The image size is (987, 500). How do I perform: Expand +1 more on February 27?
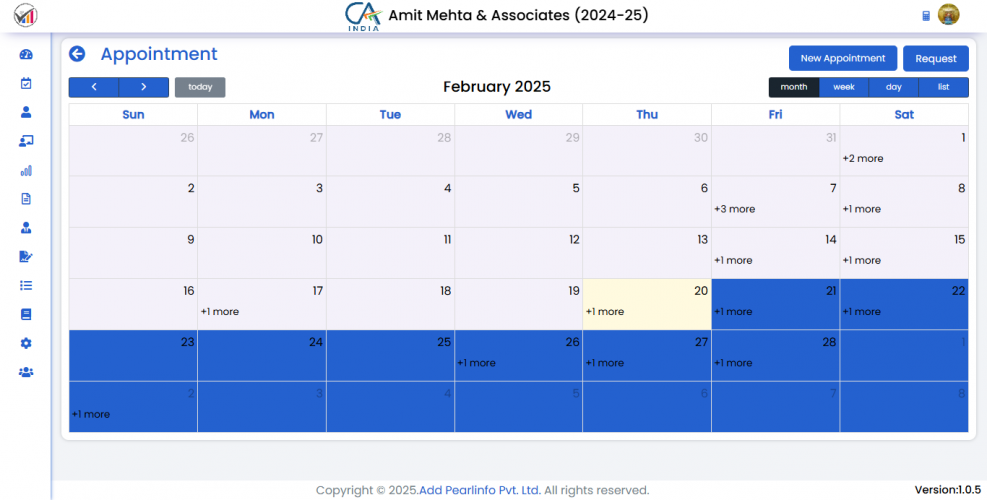point(605,363)
